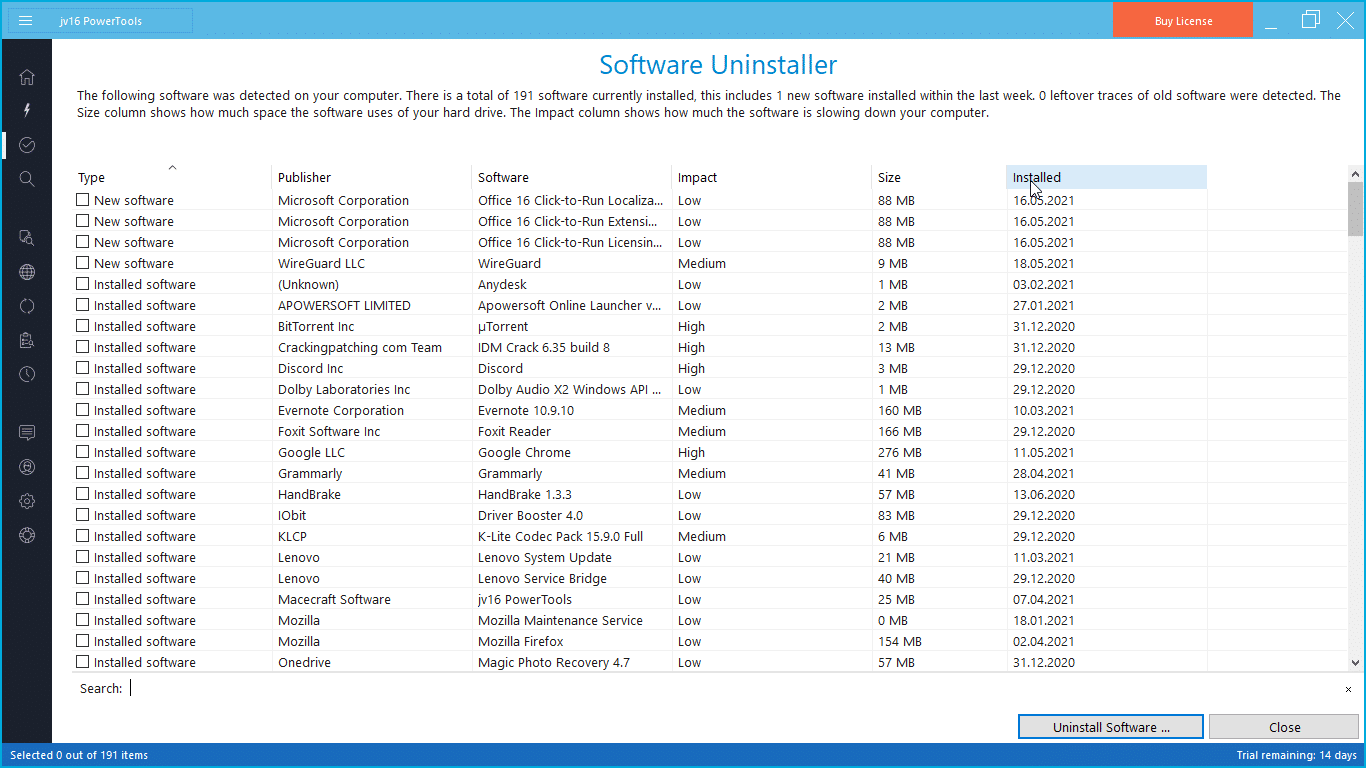This screenshot has height=768, width=1366.
Task: Open the lifebuoy support sidebar icon
Action: (x=27, y=535)
